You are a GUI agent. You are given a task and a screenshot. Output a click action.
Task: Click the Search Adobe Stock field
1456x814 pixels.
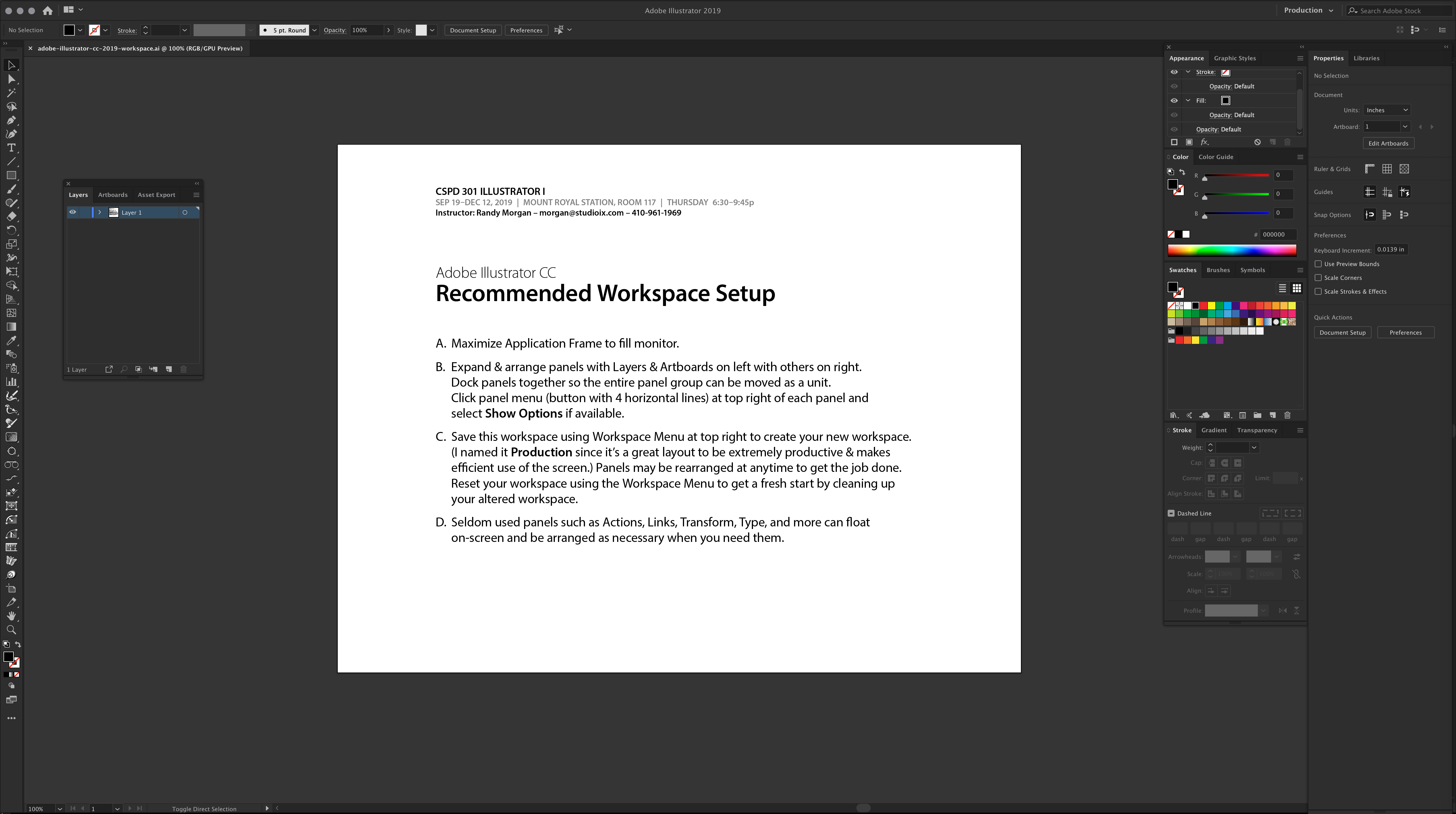click(1399, 10)
